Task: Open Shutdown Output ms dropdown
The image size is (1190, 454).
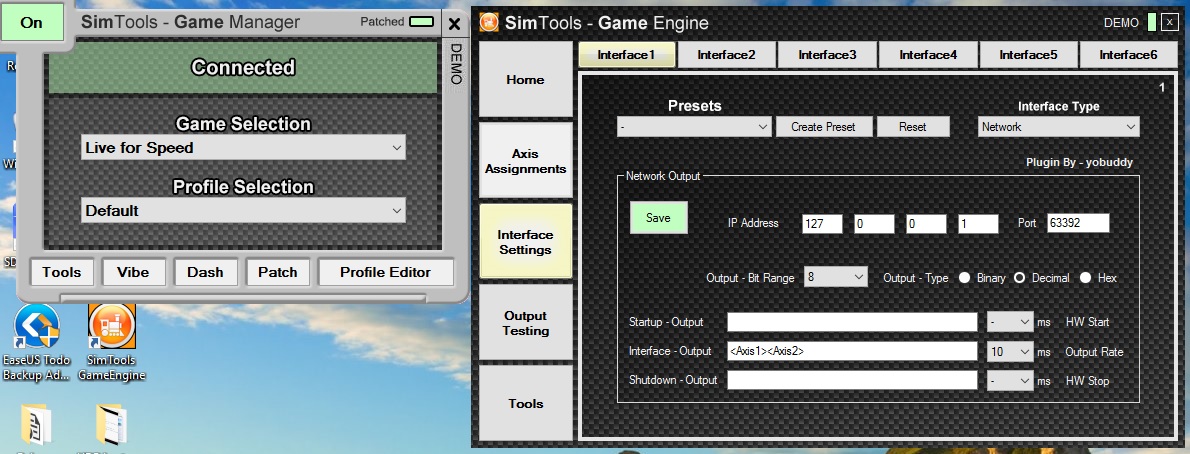Action: [1009, 380]
